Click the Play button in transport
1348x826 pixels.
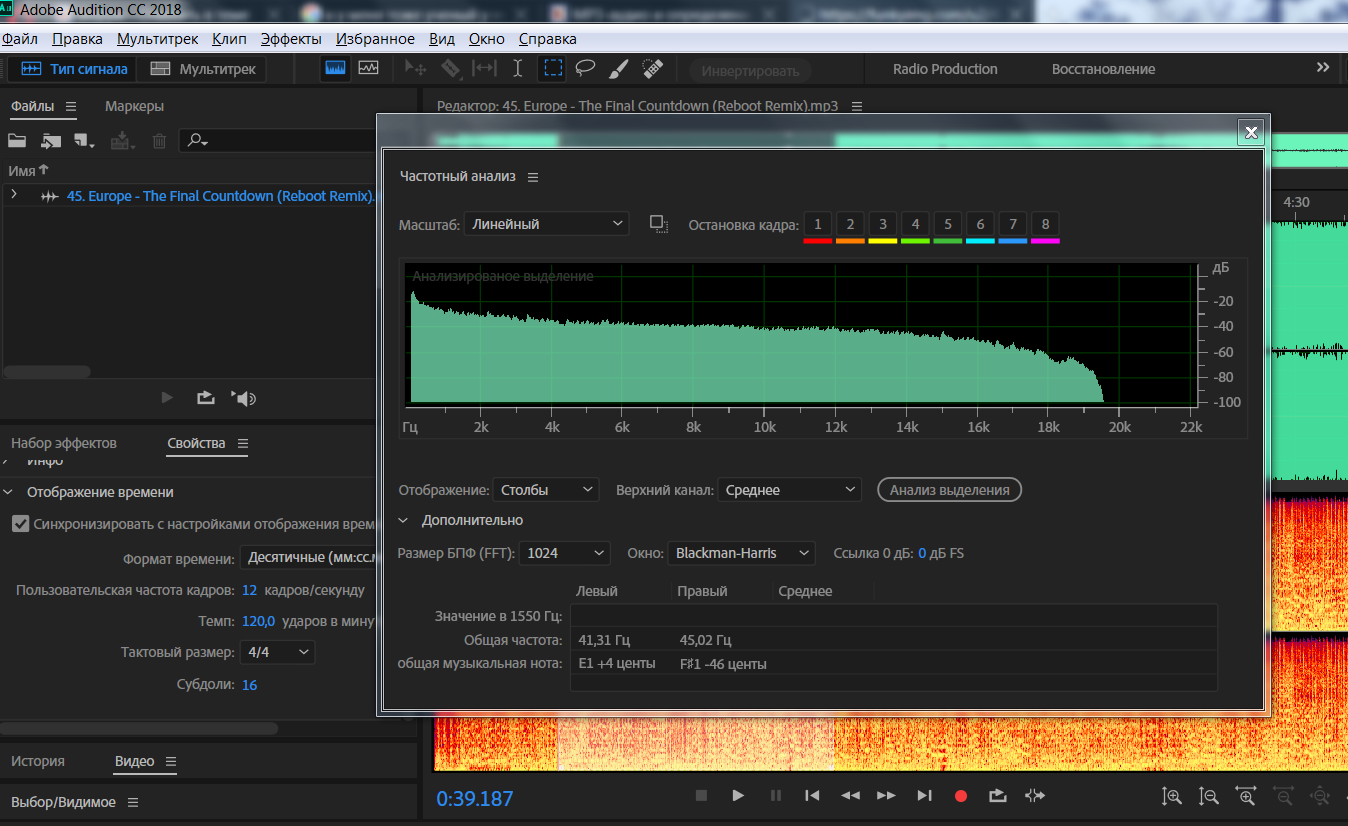click(x=738, y=796)
